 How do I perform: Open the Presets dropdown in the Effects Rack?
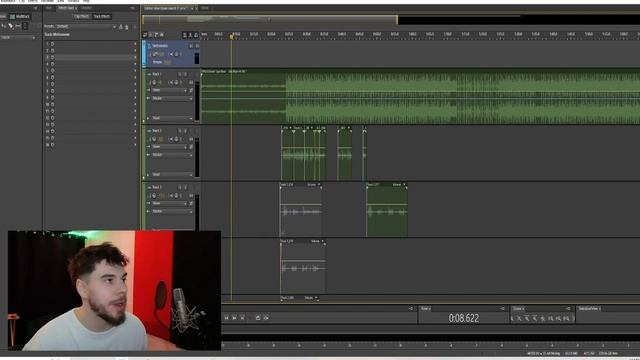(x=86, y=27)
